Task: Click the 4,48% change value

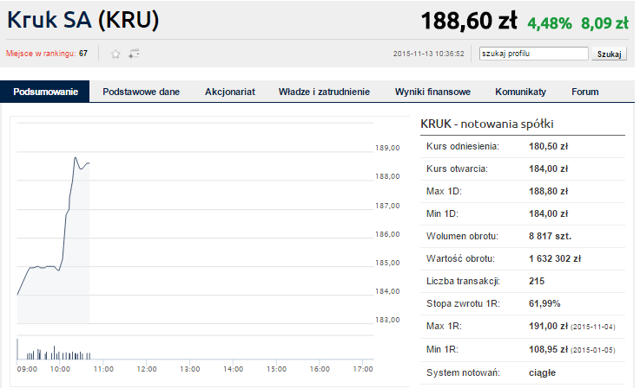Action: [x=550, y=23]
